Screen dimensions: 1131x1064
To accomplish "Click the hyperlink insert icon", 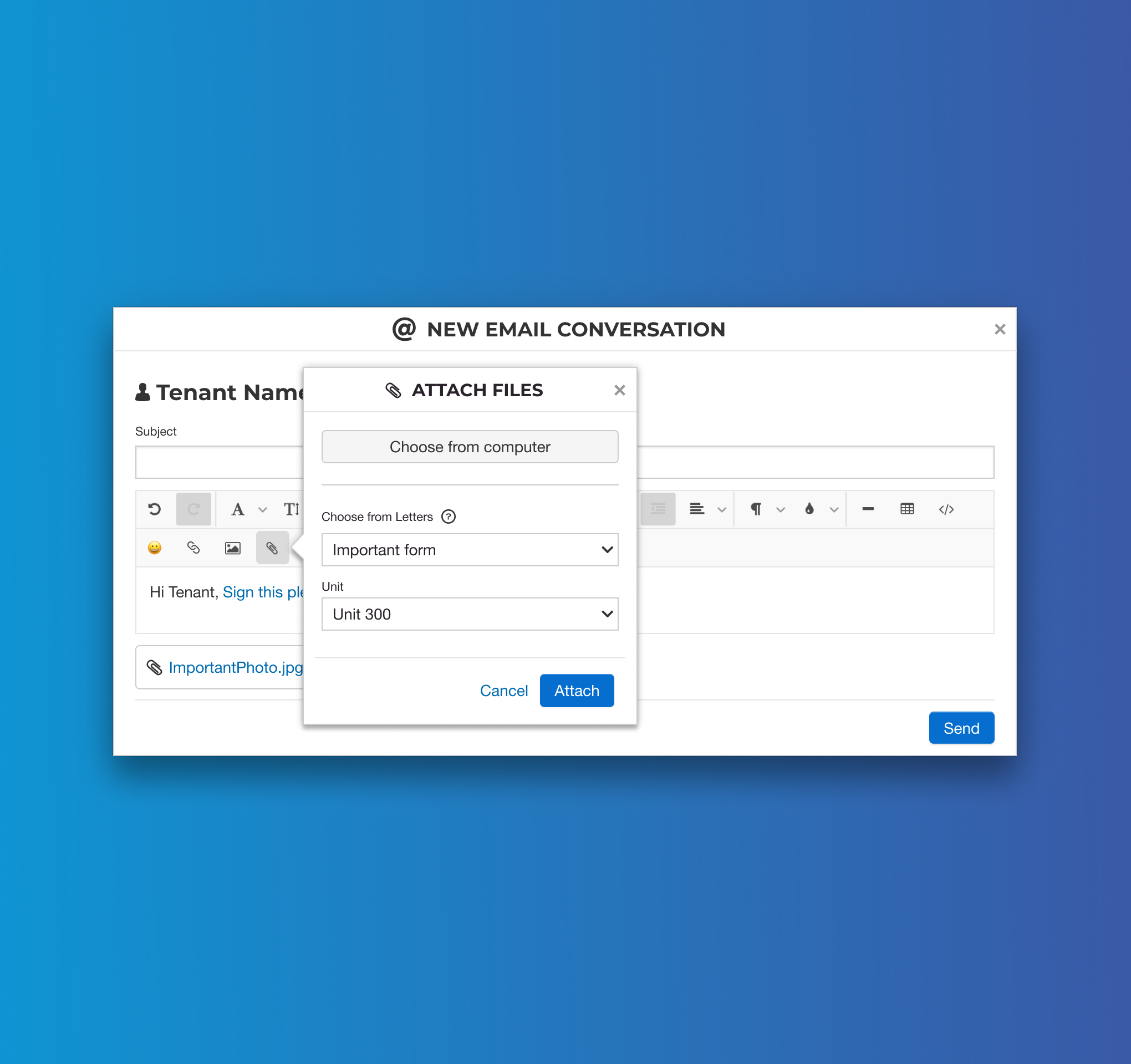I will click(193, 546).
